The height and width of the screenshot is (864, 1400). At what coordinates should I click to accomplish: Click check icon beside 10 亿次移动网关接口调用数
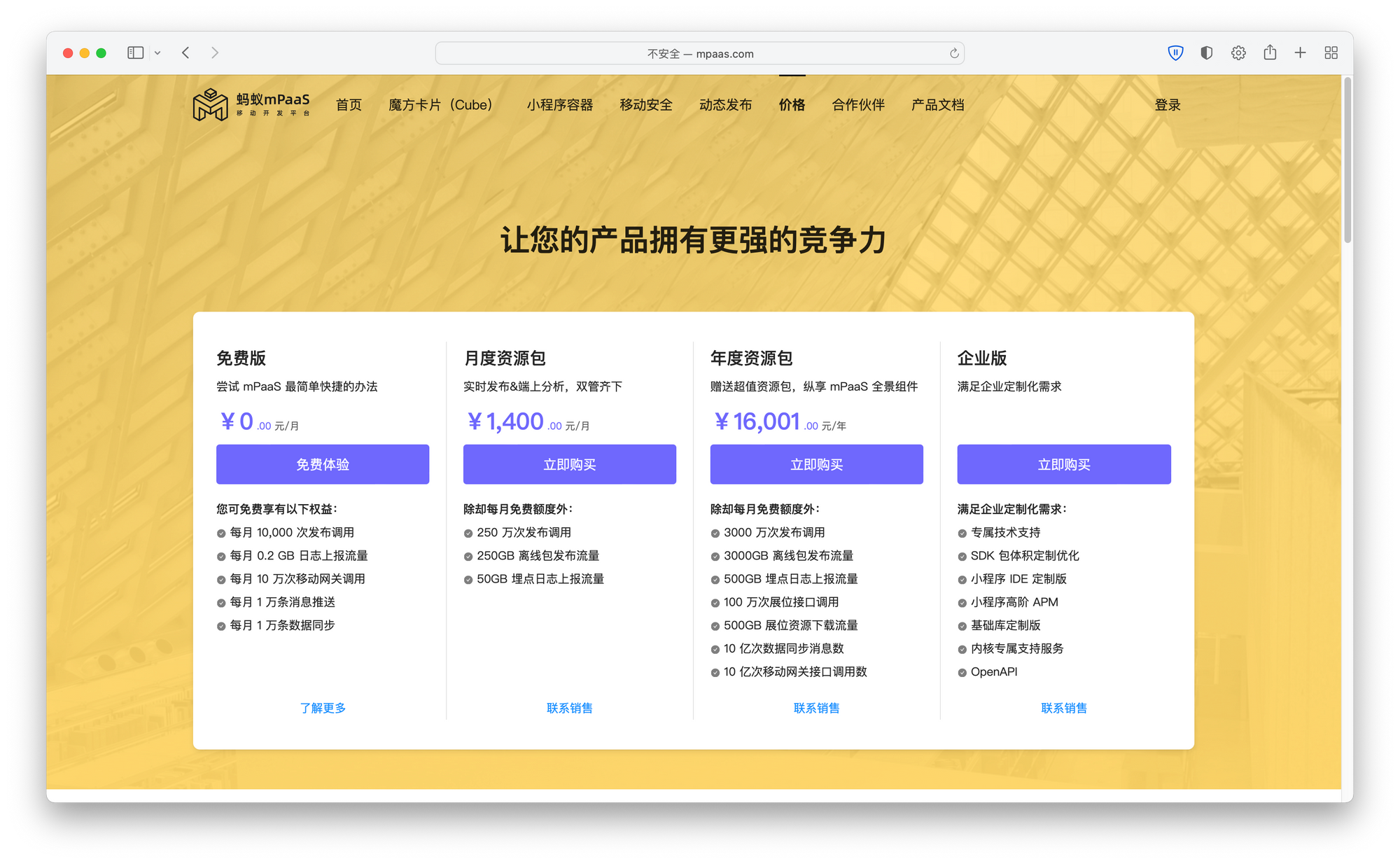(x=715, y=673)
